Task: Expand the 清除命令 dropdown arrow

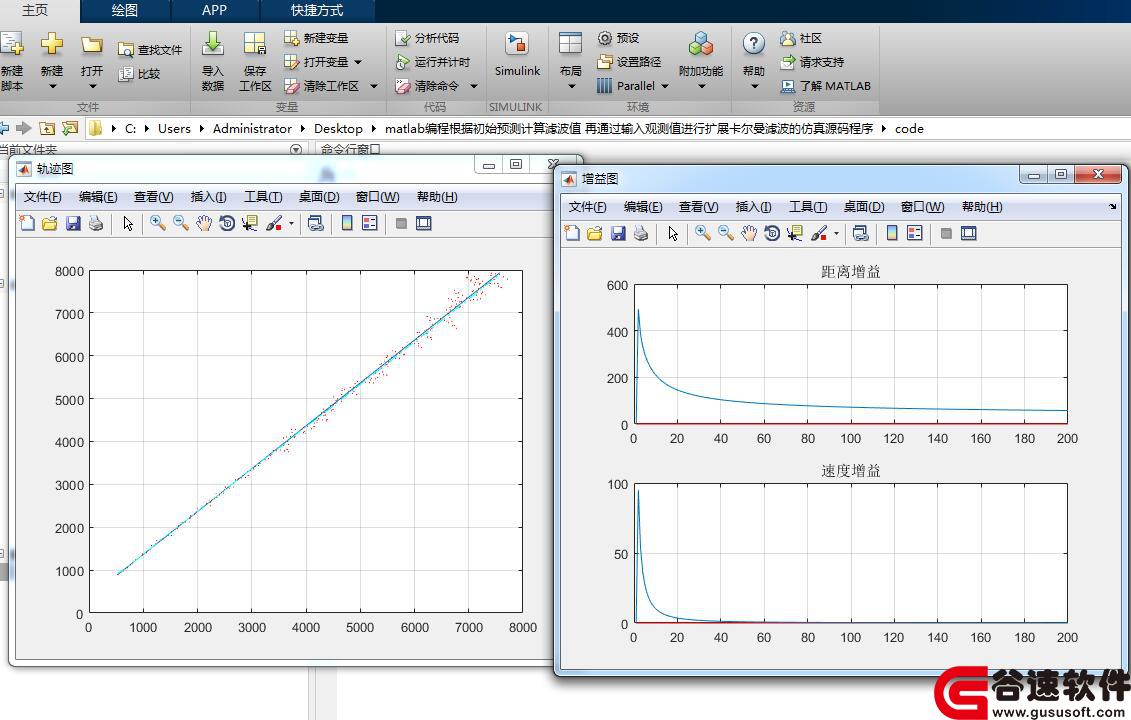Action: pos(474,86)
